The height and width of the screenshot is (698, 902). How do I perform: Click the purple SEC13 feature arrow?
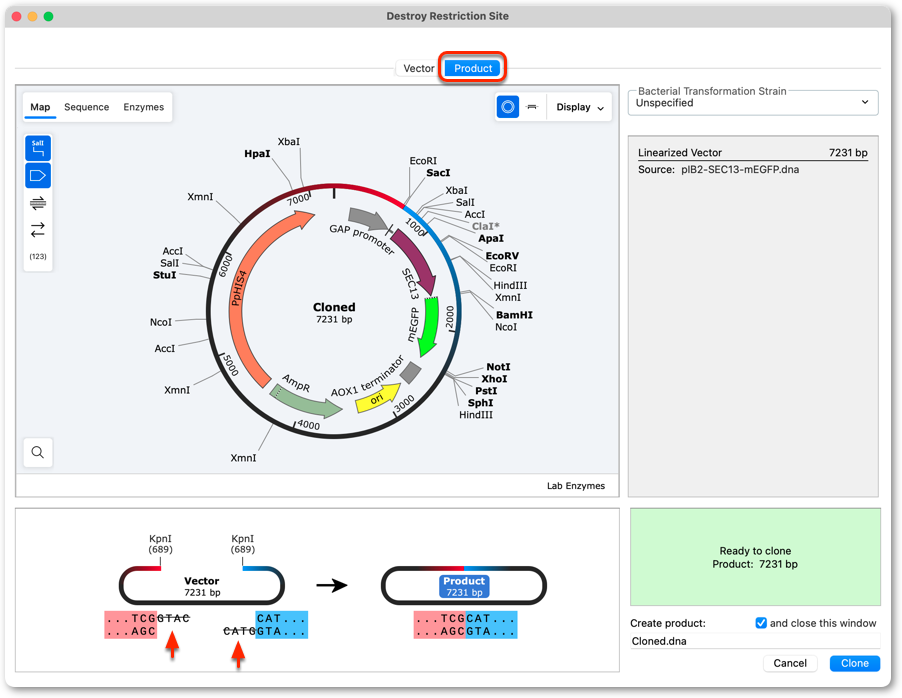click(419, 259)
